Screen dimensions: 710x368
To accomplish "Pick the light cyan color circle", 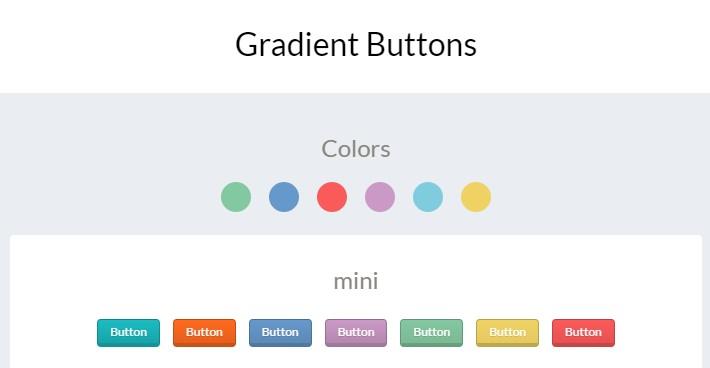I will tap(428, 197).
